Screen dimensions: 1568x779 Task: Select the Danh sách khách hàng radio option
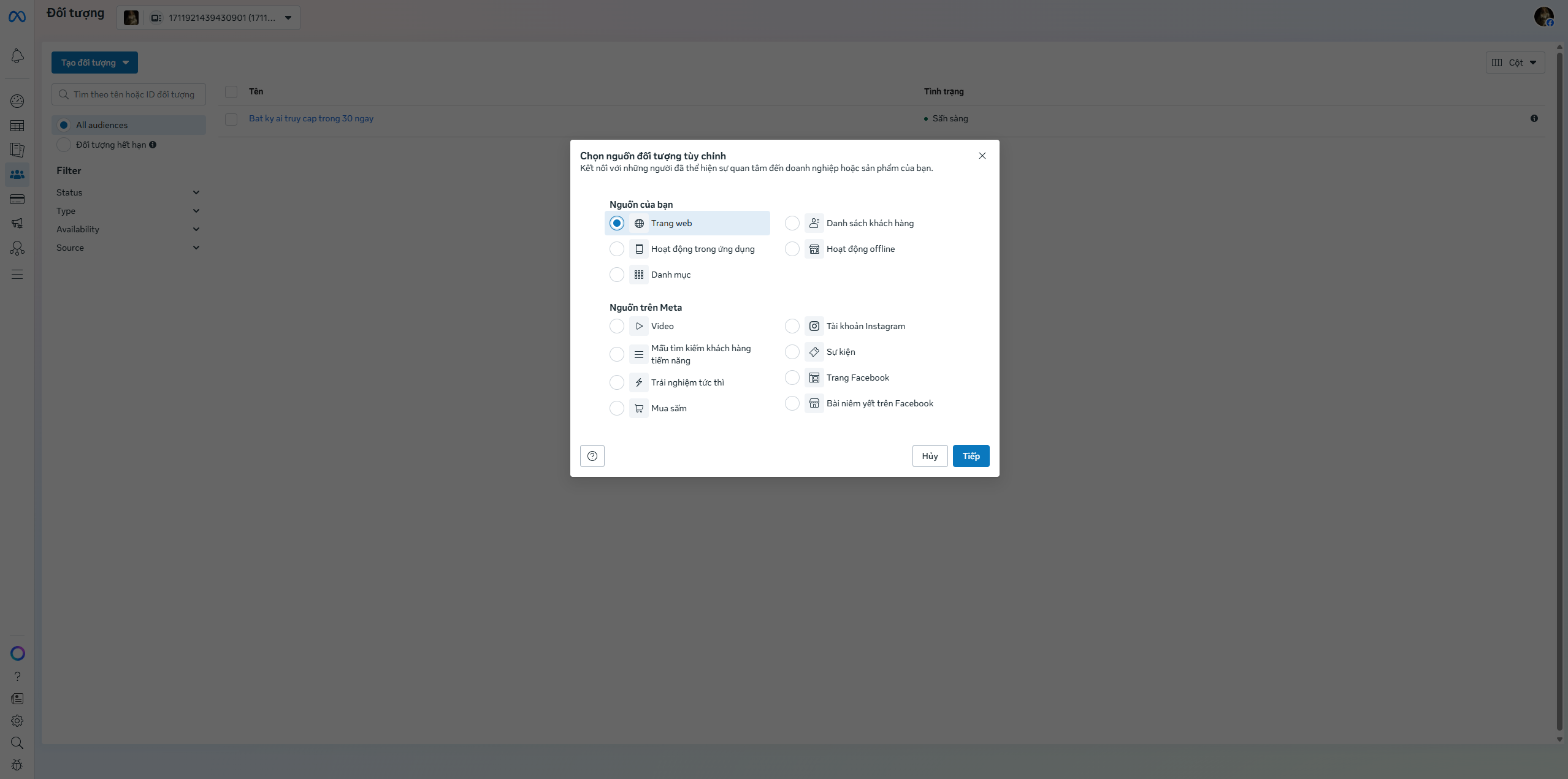click(x=792, y=223)
